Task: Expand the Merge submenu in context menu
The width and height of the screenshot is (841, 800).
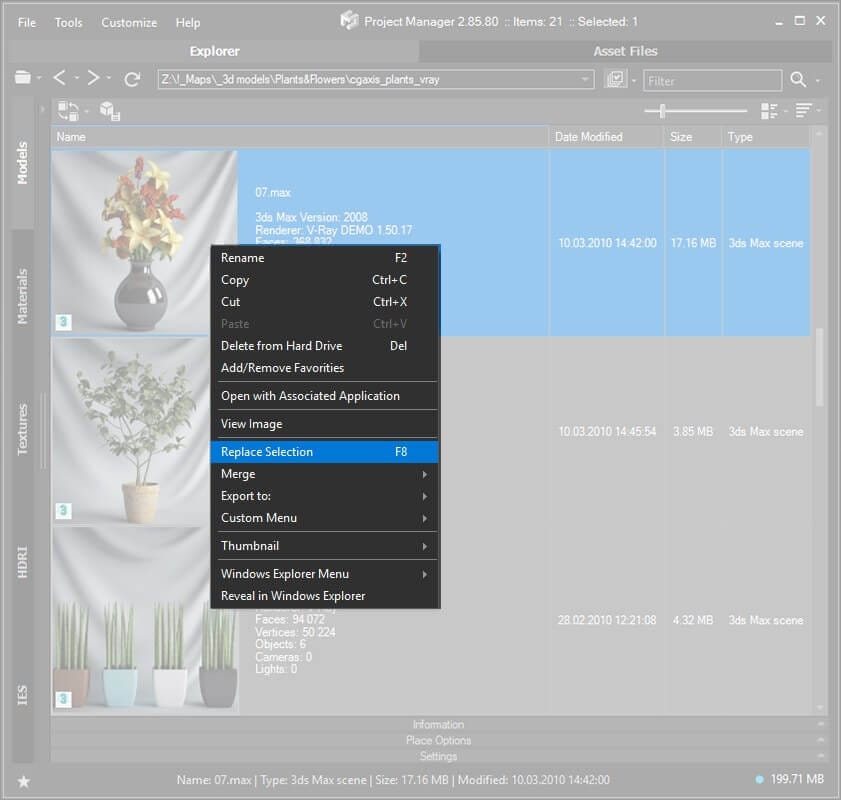Action: tap(327, 474)
